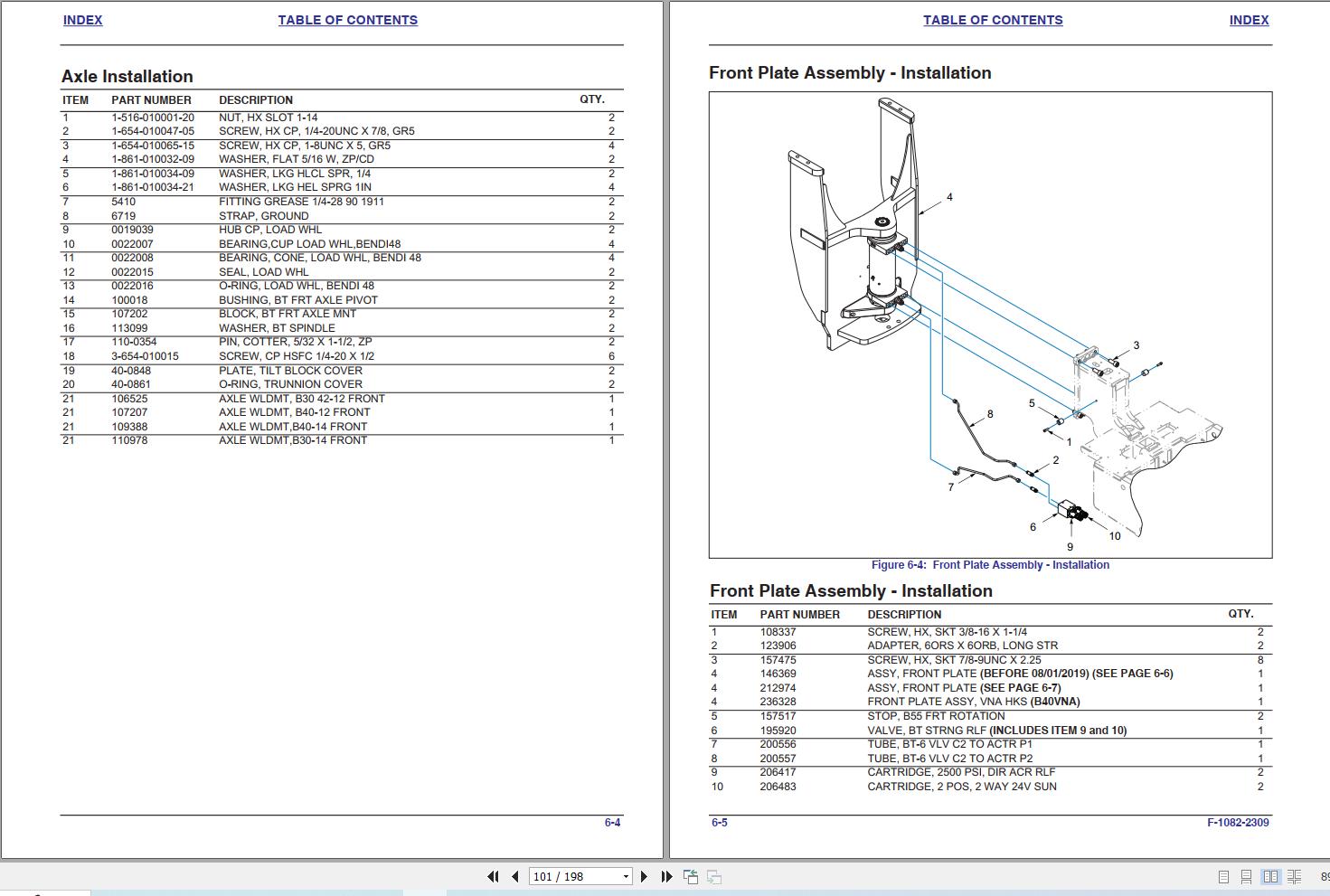Select part number 157475
Image resolution: width=1330 pixels, height=896 pixels.
(x=778, y=660)
